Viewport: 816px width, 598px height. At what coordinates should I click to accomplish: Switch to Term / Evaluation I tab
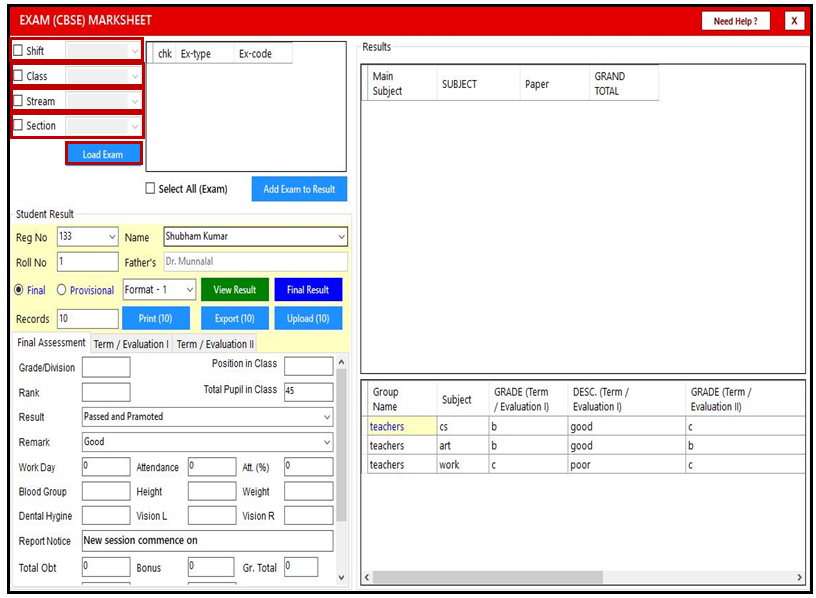131,344
